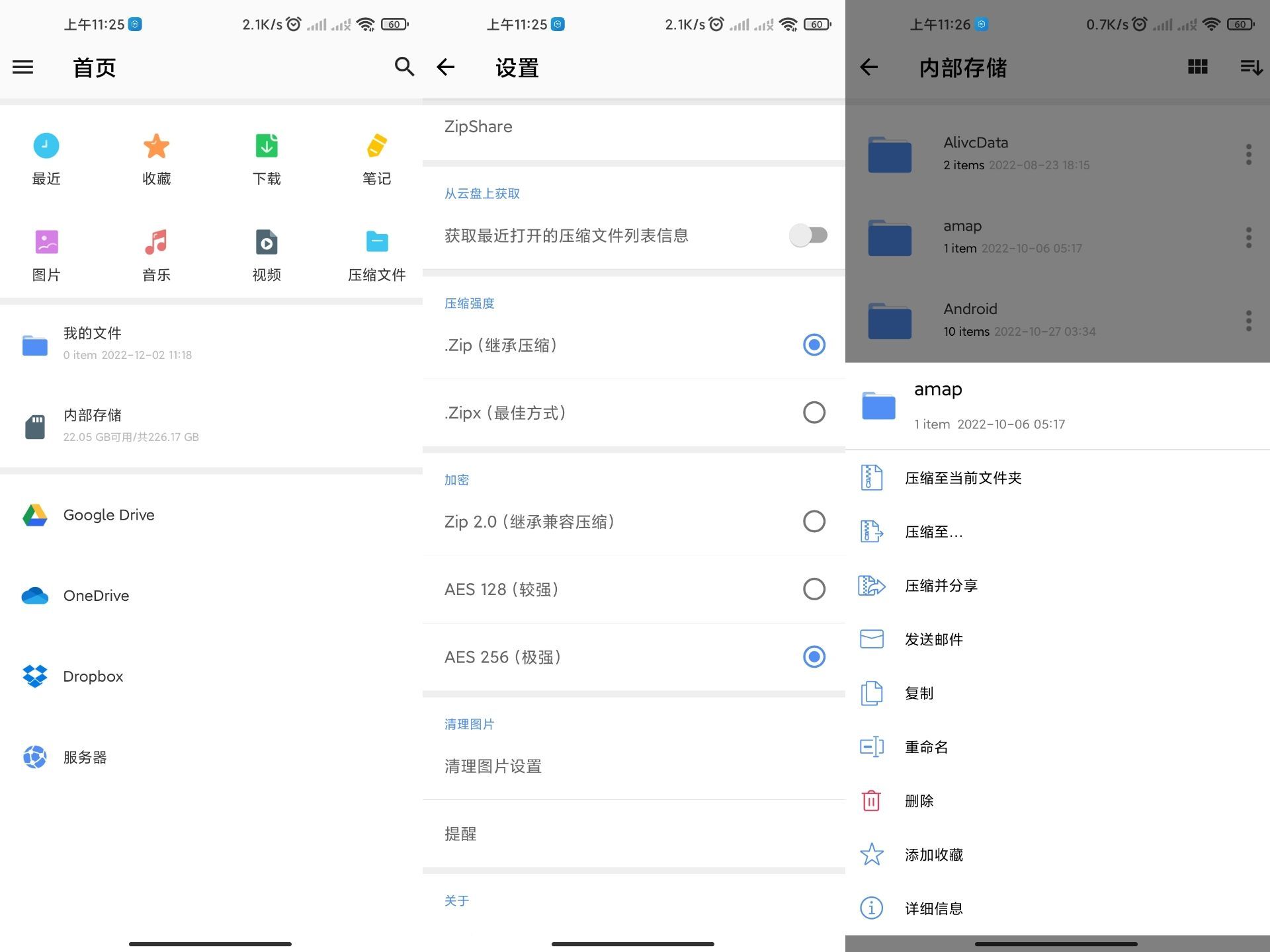The width and height of the screenshot is (1270, 952).
Task: Tap the 内部存储 title in the storage screen header
Action: 963,67
